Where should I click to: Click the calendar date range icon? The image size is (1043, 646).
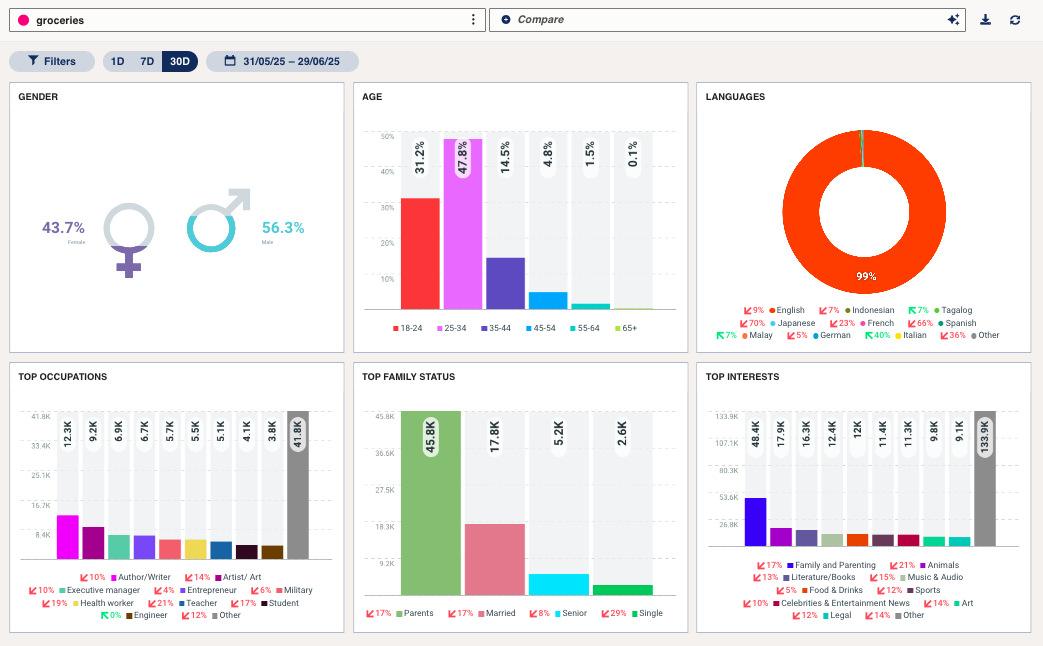point(230,61)
